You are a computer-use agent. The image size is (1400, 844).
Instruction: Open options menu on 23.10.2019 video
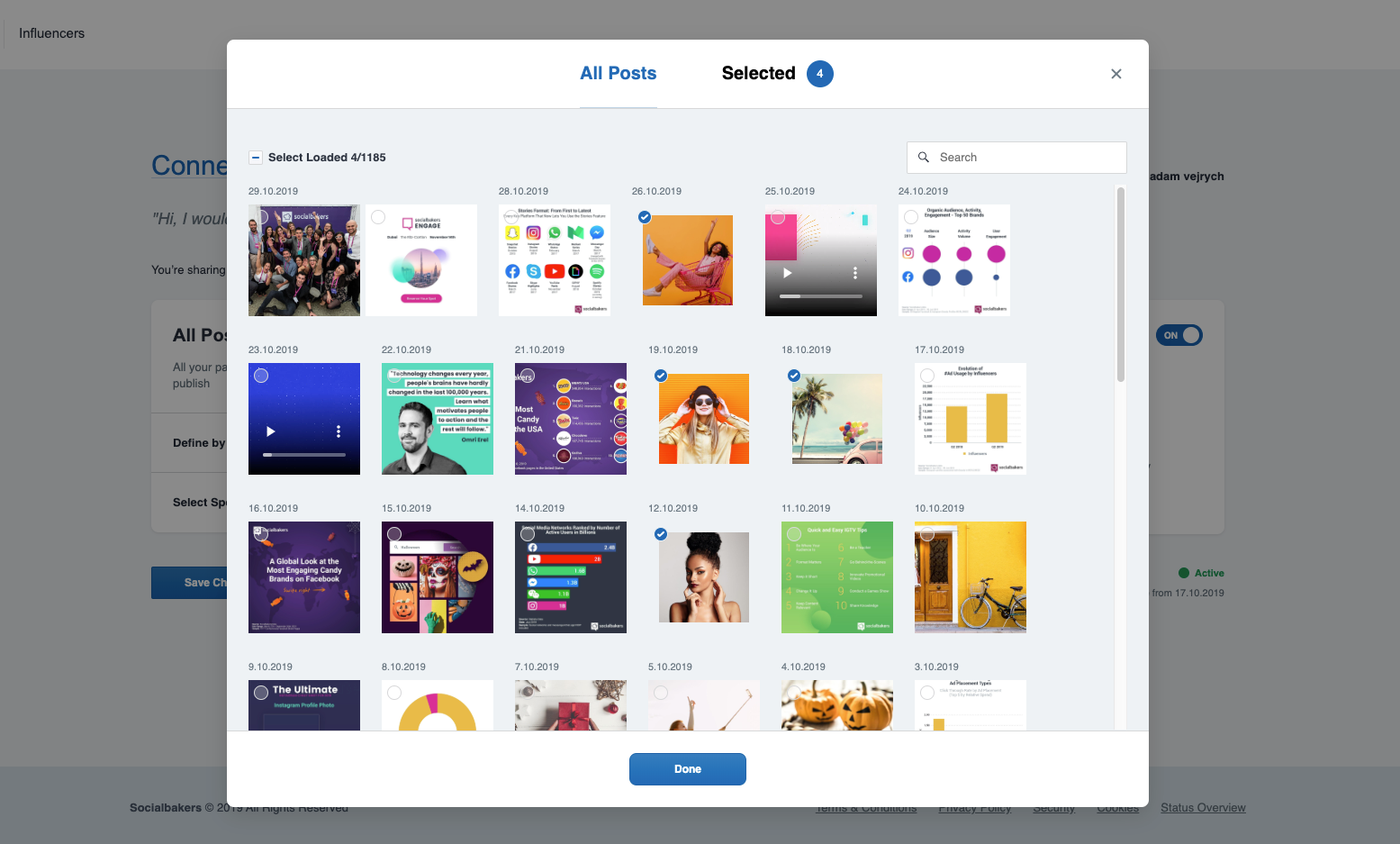339,431
